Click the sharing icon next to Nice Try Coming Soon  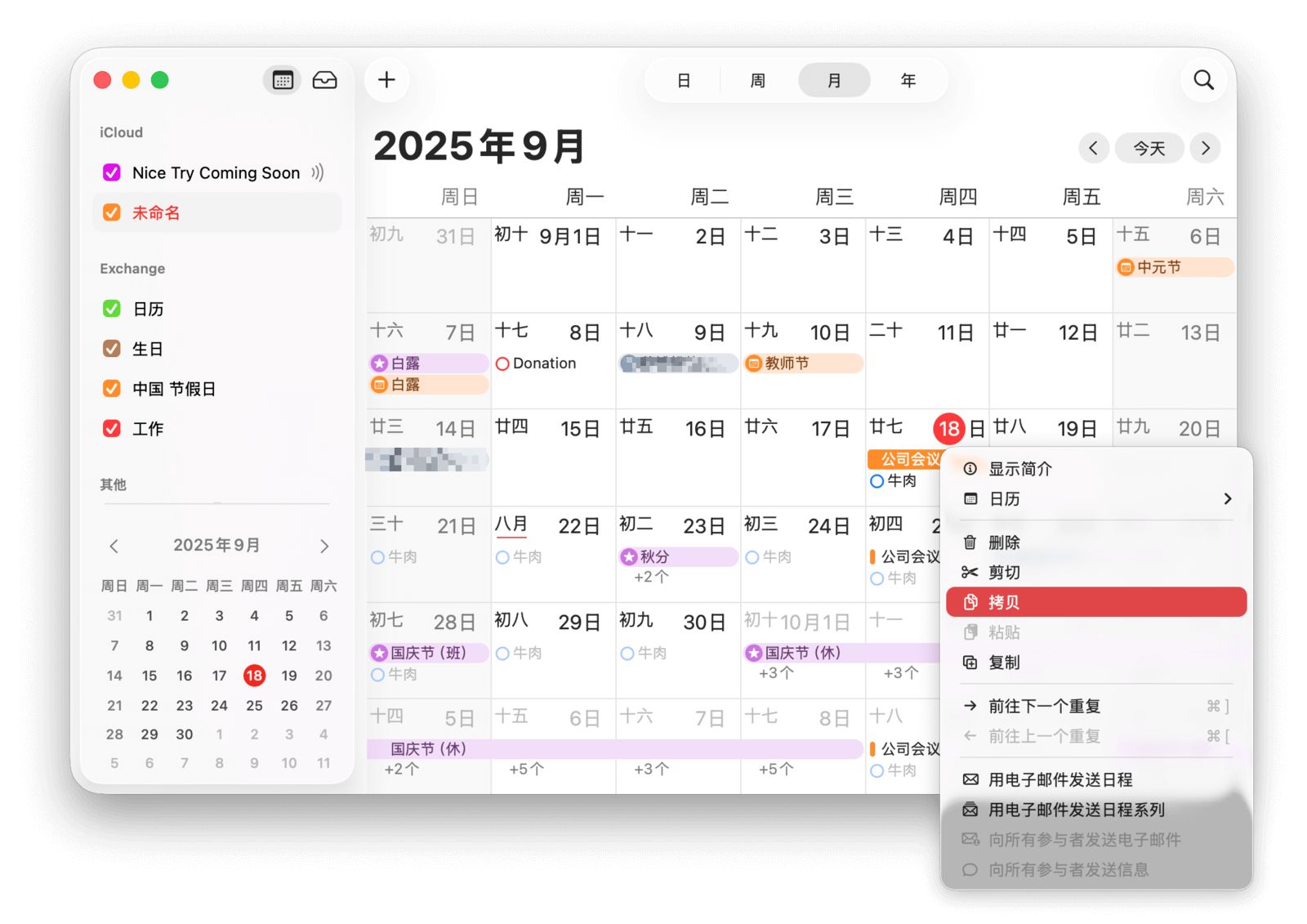pos(318,172)
